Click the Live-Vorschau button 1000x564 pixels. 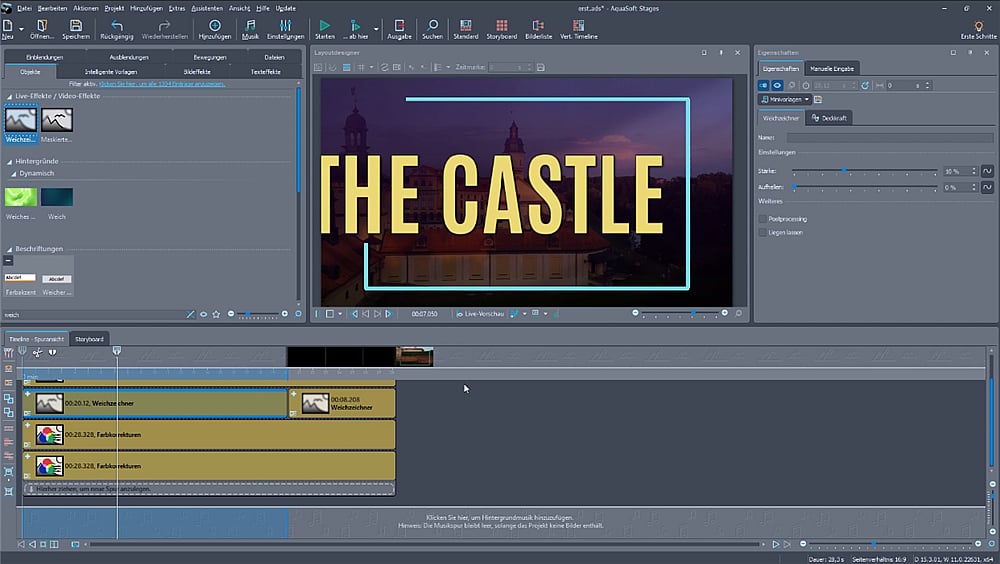coord(479,314)
